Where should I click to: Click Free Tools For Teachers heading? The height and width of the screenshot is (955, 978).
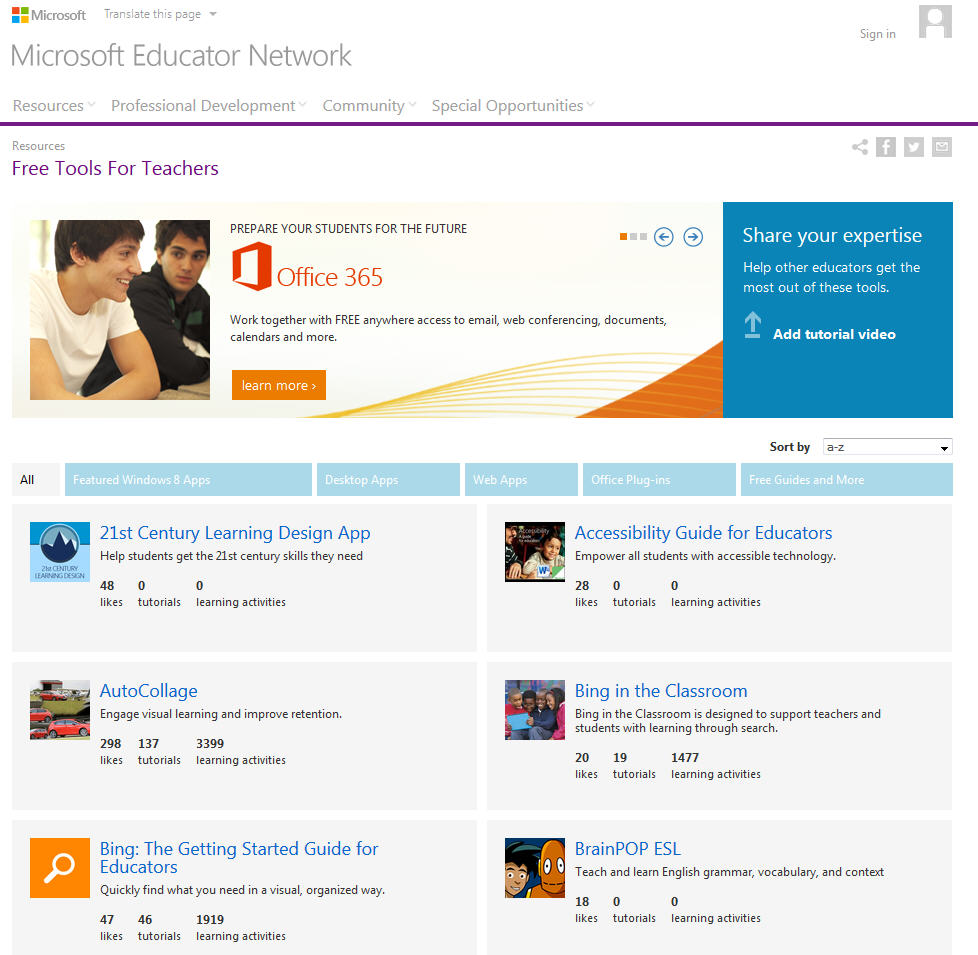115,168
